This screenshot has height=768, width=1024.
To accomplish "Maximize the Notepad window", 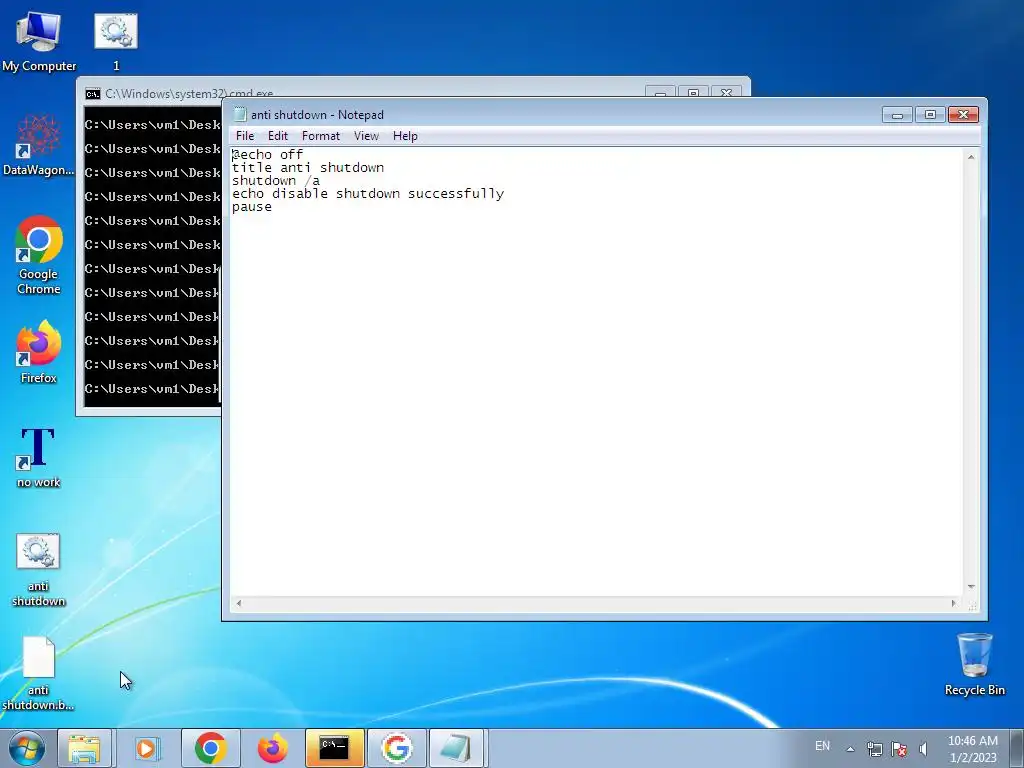I will [x=930, y=115].
